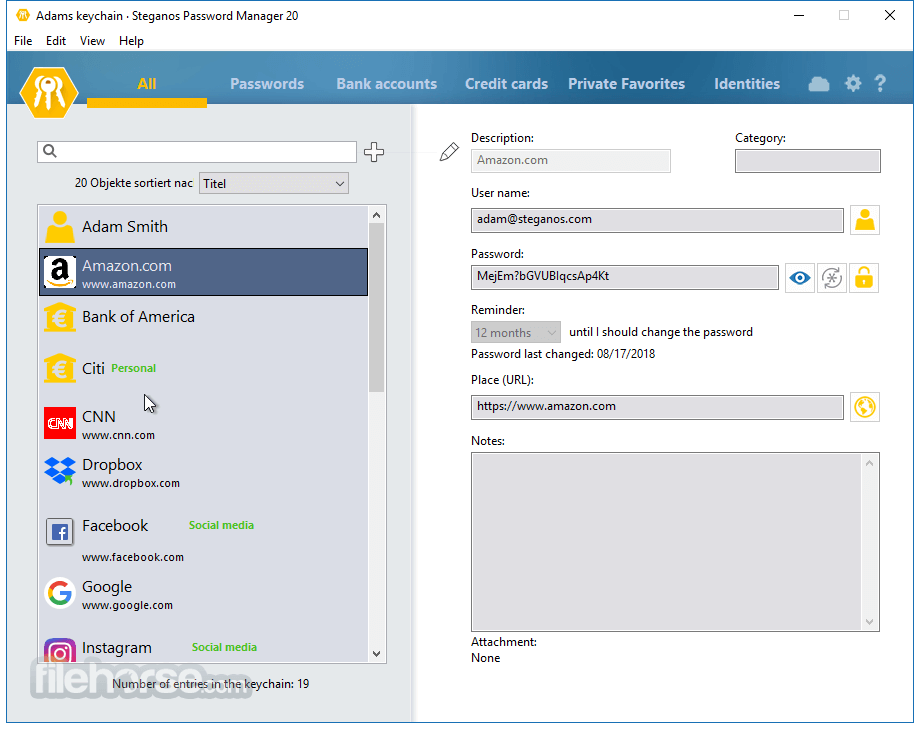Viewport: 920px width, 729px height.
Task: Open the File menu
Action: tap(23, 40)
